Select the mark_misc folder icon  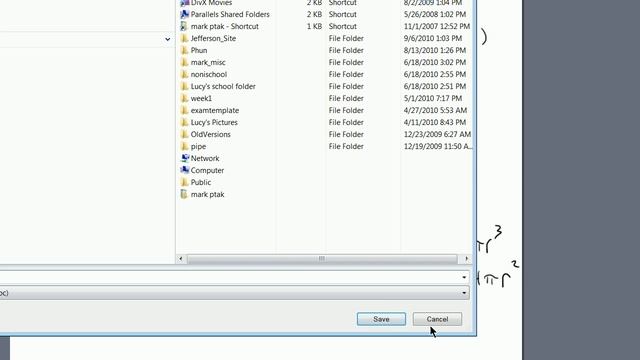coord(184,62)
